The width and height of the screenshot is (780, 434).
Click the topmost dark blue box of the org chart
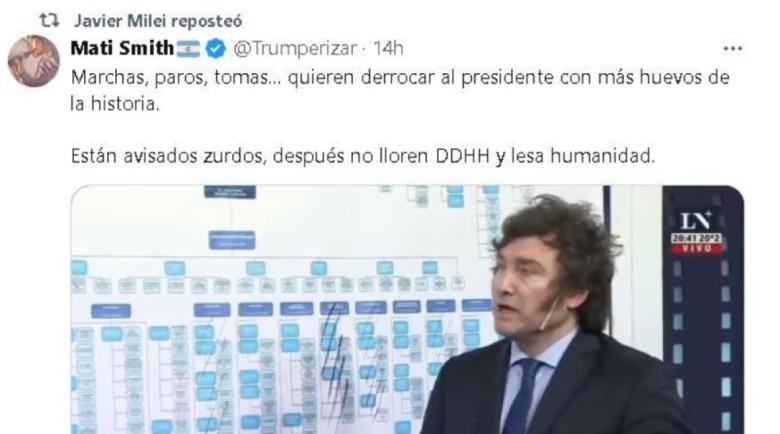click(x=230, y=192)
